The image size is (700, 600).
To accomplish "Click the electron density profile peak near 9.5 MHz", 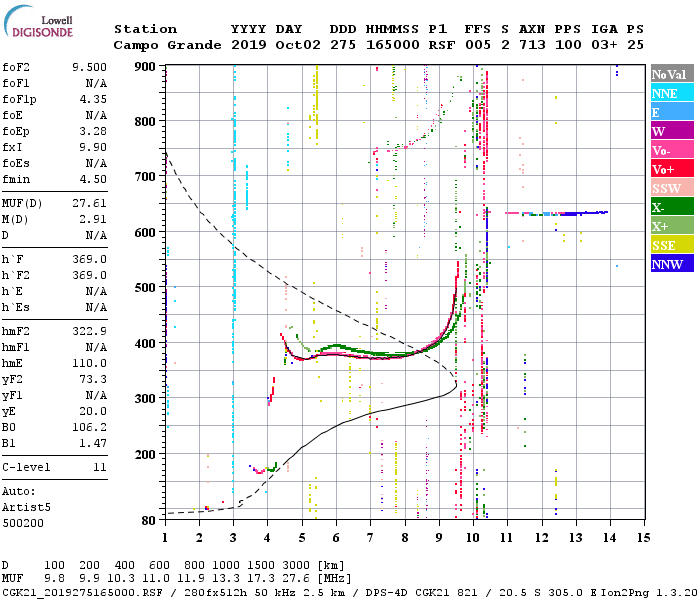I will [455, 385].
